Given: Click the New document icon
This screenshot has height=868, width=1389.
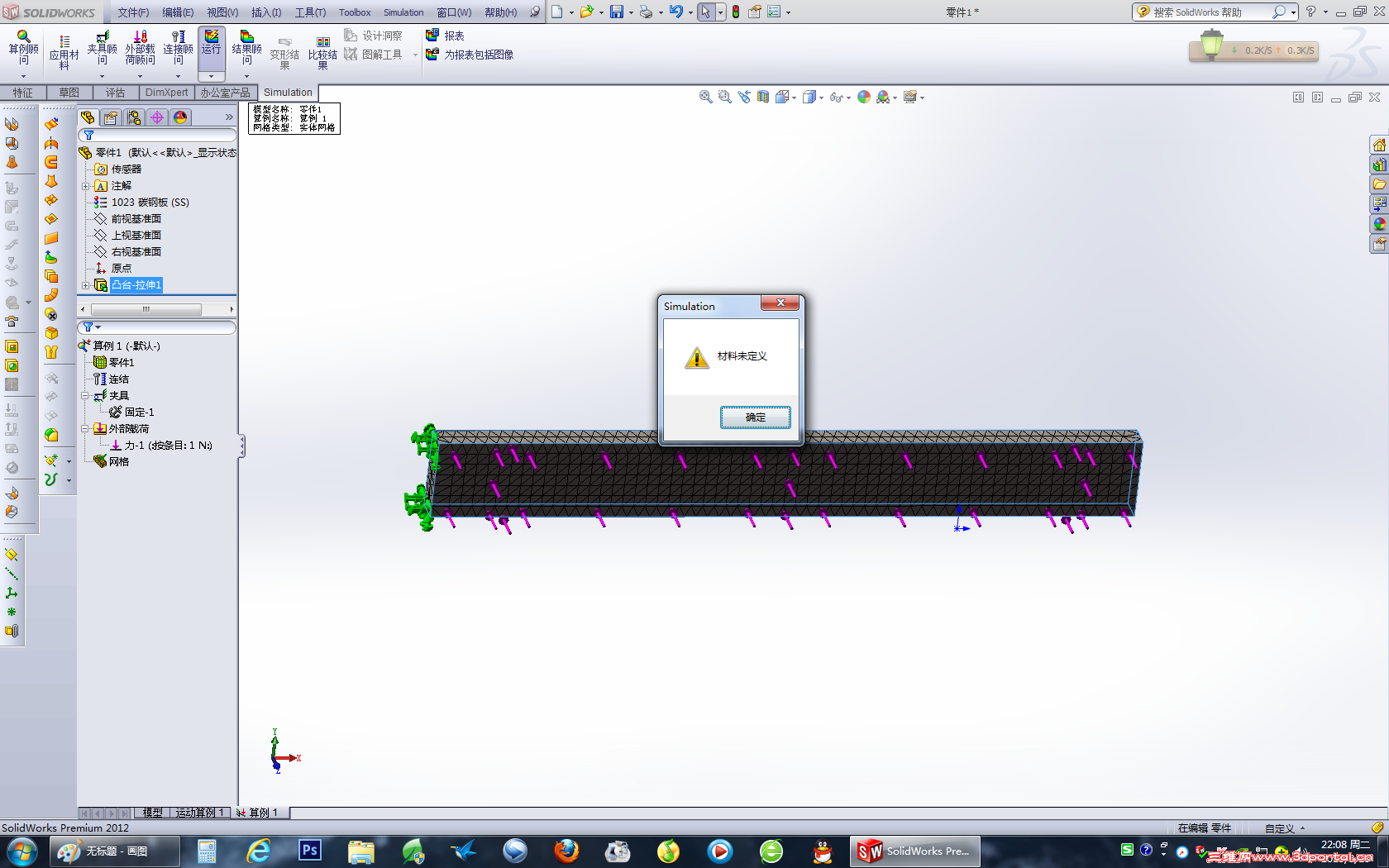Looking at the screenshot, I should tap(557, 12).
